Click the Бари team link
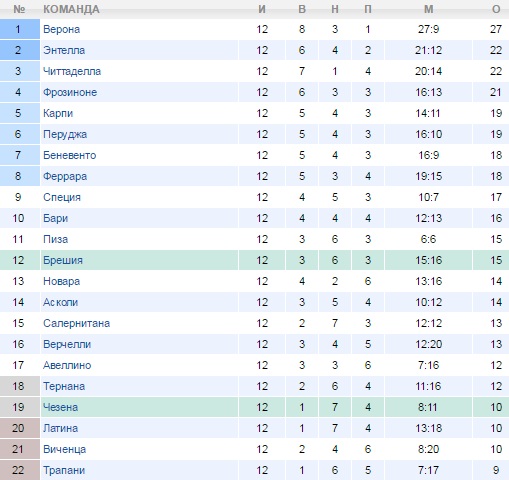This screenshot has width=509, height=480. click(x=55, y=218)
